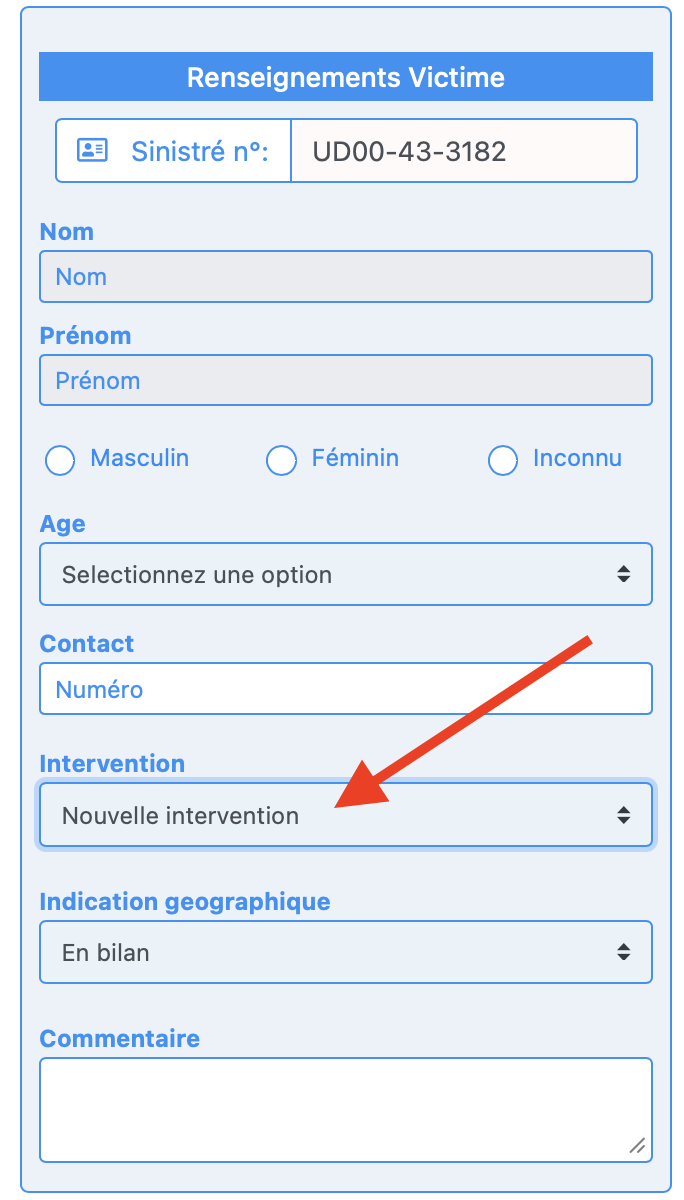Choose the Féminin radio option
This screenshot has height=1200, width=684.
coord(281,460)
